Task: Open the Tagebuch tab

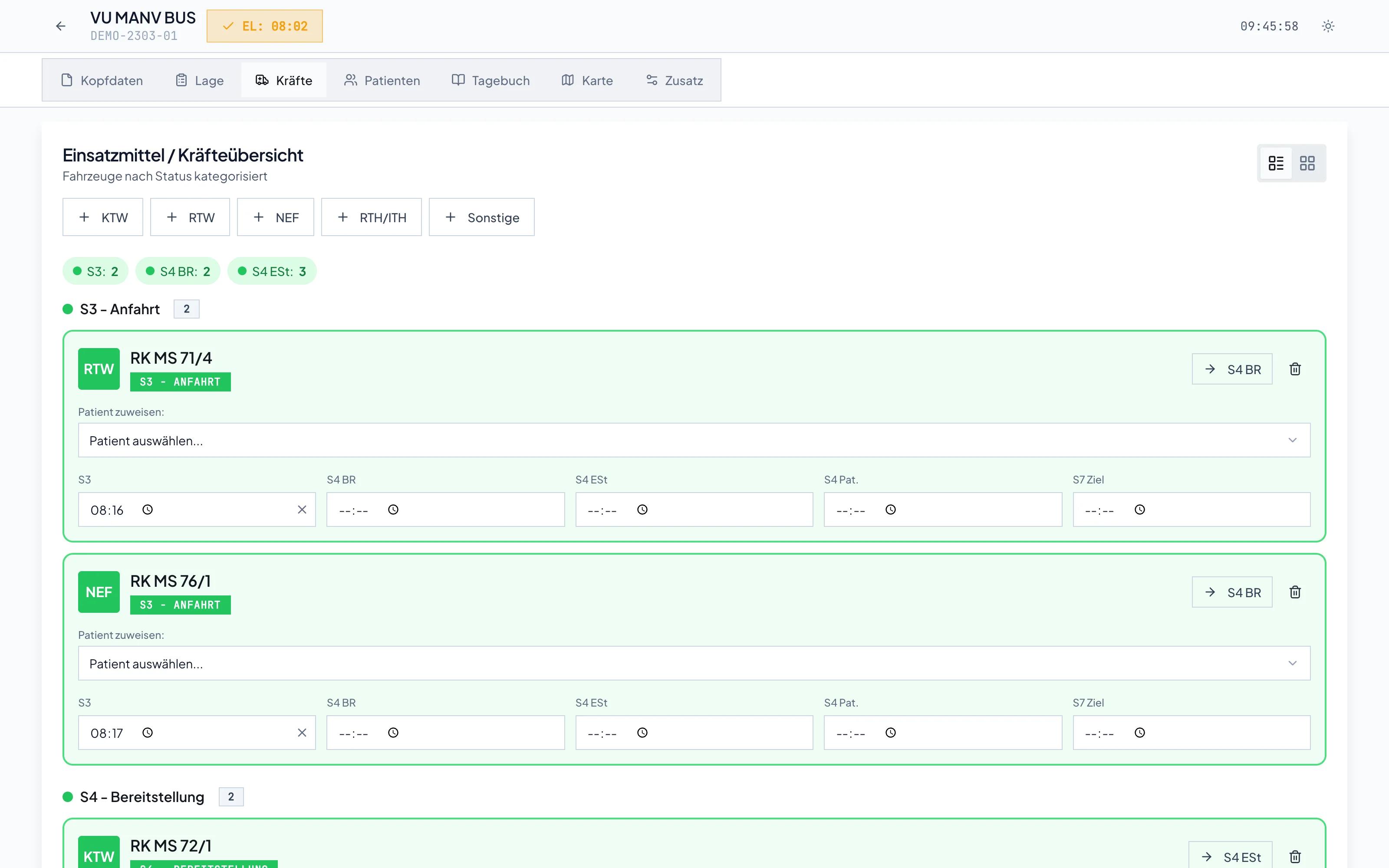Action: tap(491, 80)
